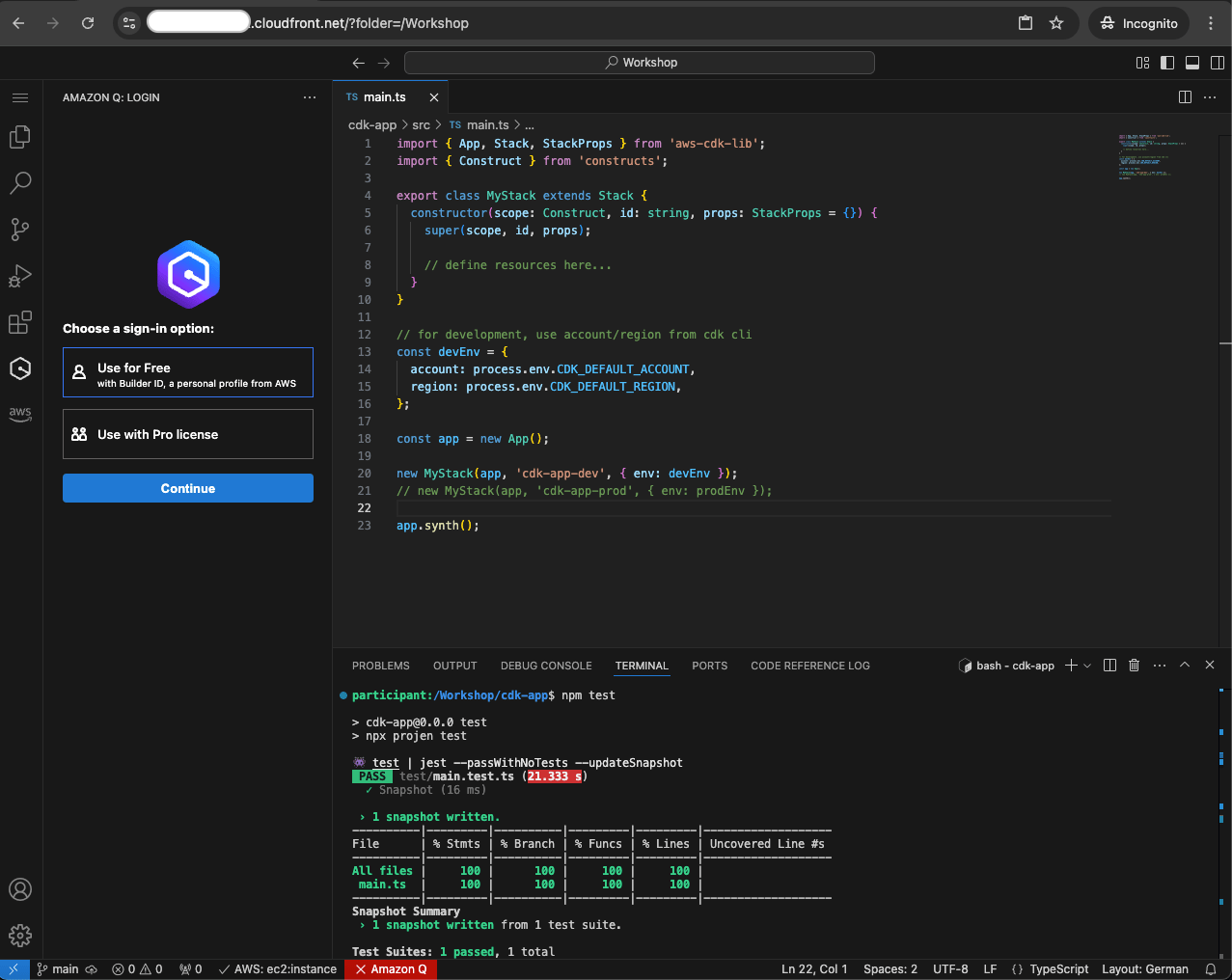Click LF end-of-line selector
The image size is (1232, 980).
[990, 969]
